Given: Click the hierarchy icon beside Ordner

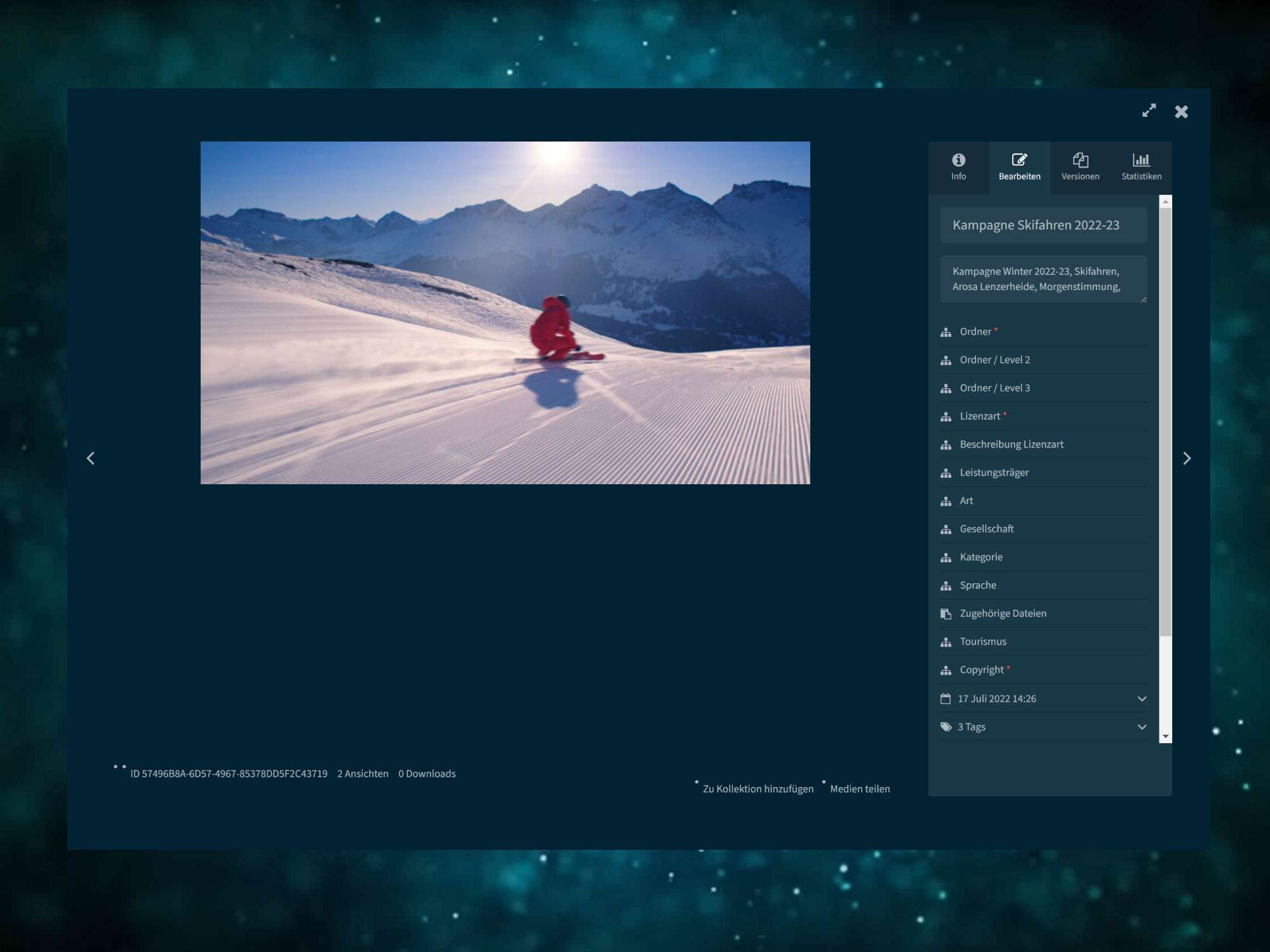Looking at the screenshot, I should click(x=946, y=332).
